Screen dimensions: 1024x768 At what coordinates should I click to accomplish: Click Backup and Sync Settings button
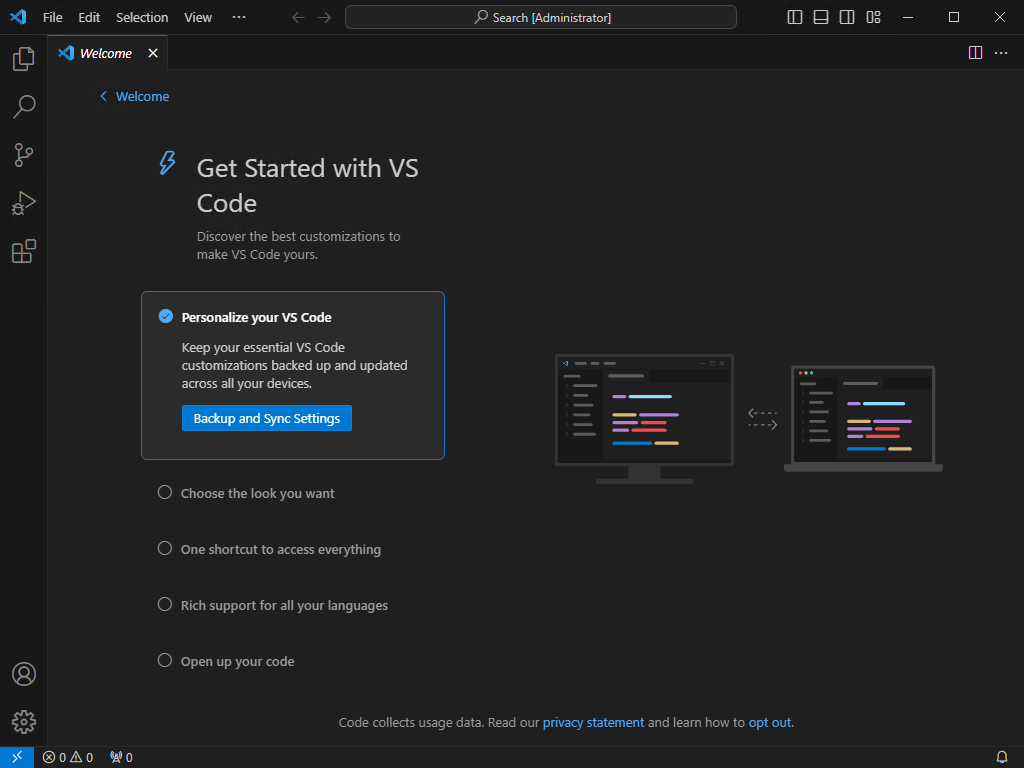266,418
